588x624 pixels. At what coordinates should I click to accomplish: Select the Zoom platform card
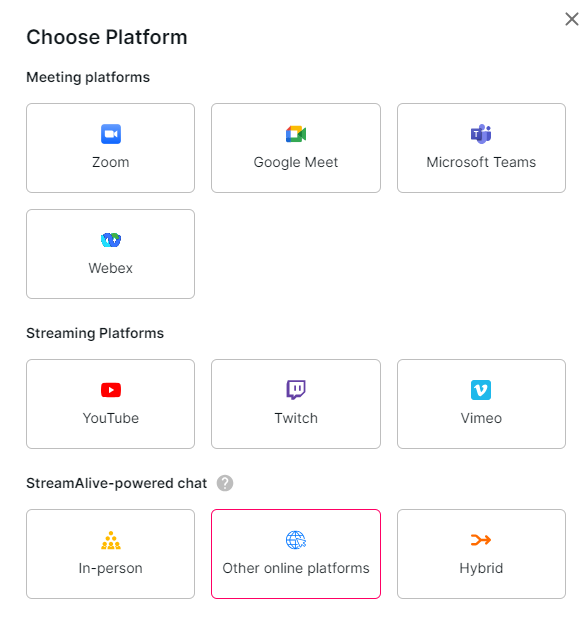point(111,148)
